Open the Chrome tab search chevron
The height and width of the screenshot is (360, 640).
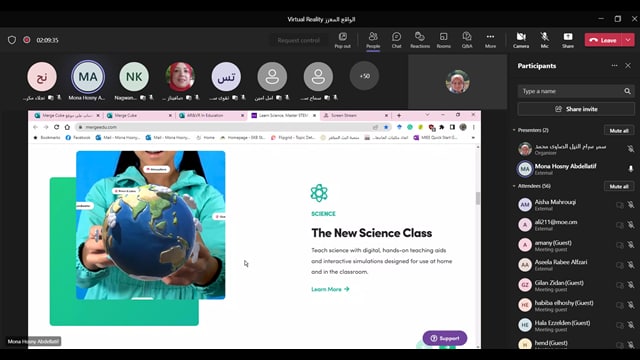pyautogui.click(x=427, y=115)
